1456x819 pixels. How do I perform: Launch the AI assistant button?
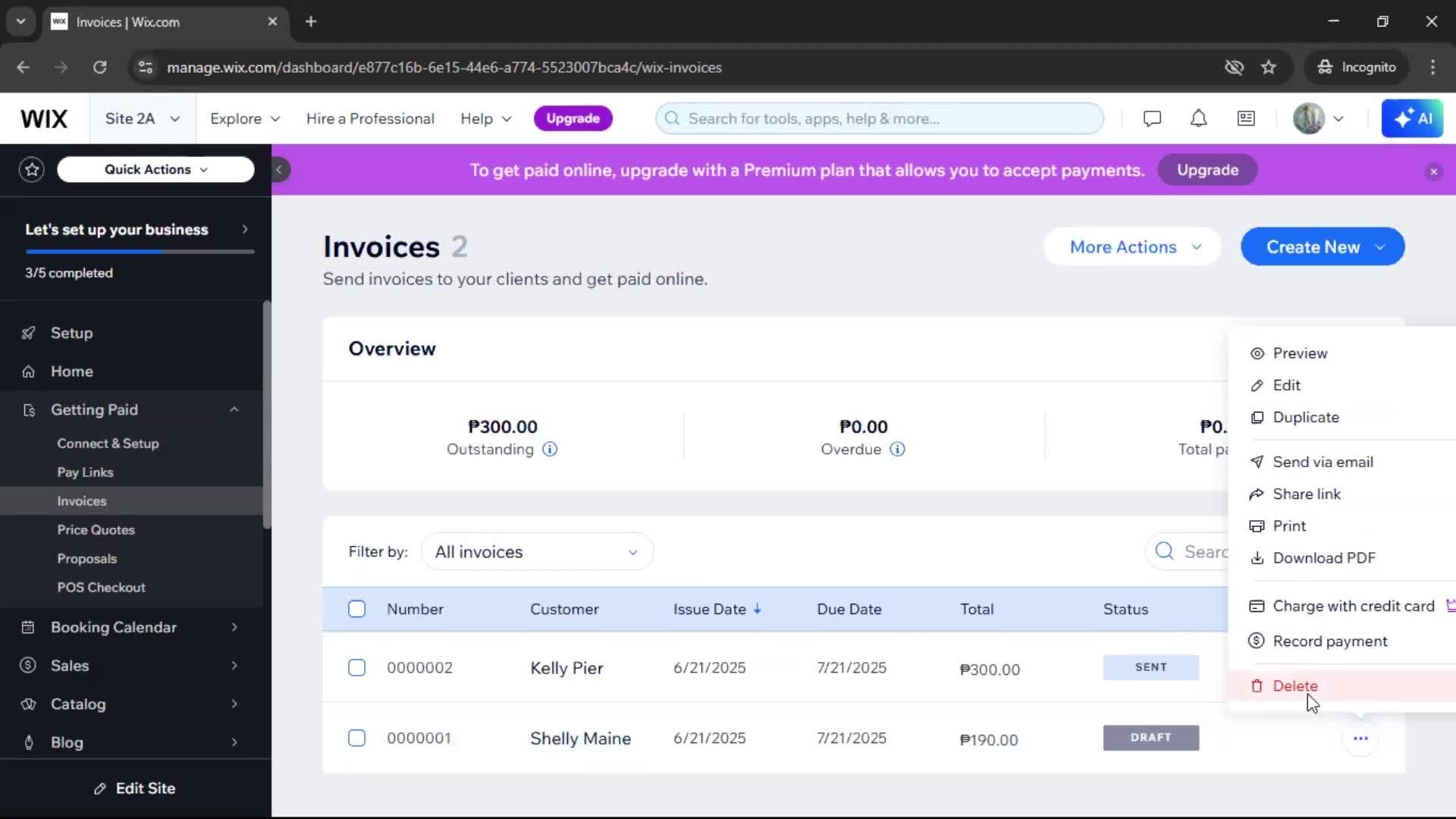click(x=1412, y=118)
